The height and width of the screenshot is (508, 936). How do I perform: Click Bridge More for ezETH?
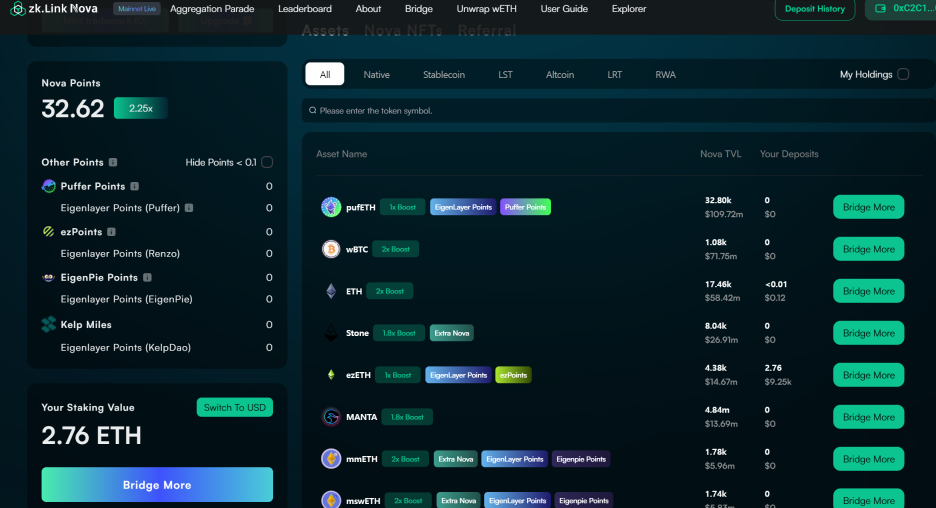869,375
